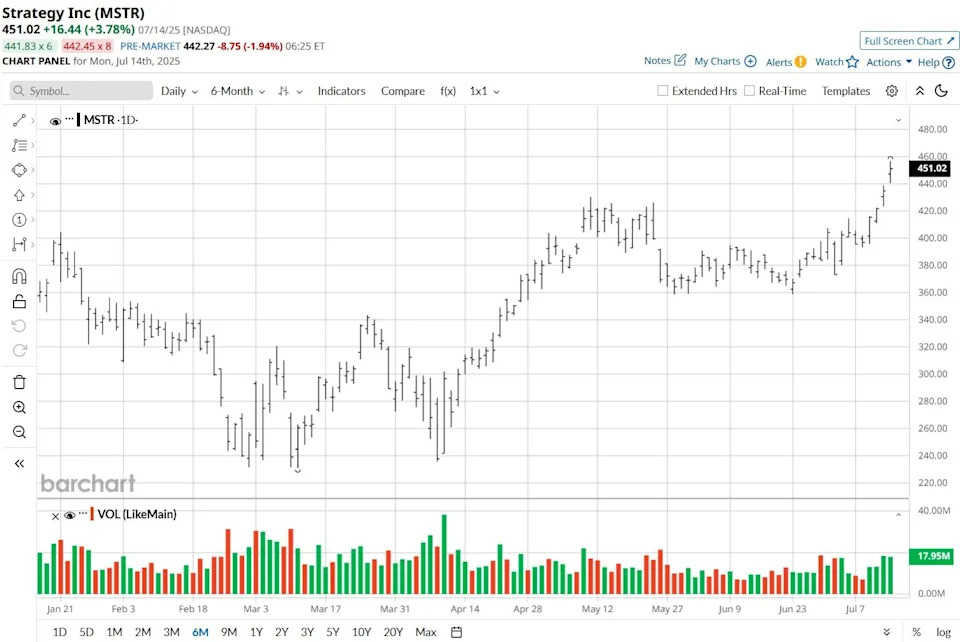Click the VOL study color swatch
Screen dimensions: 960x642
coord(92,514)
